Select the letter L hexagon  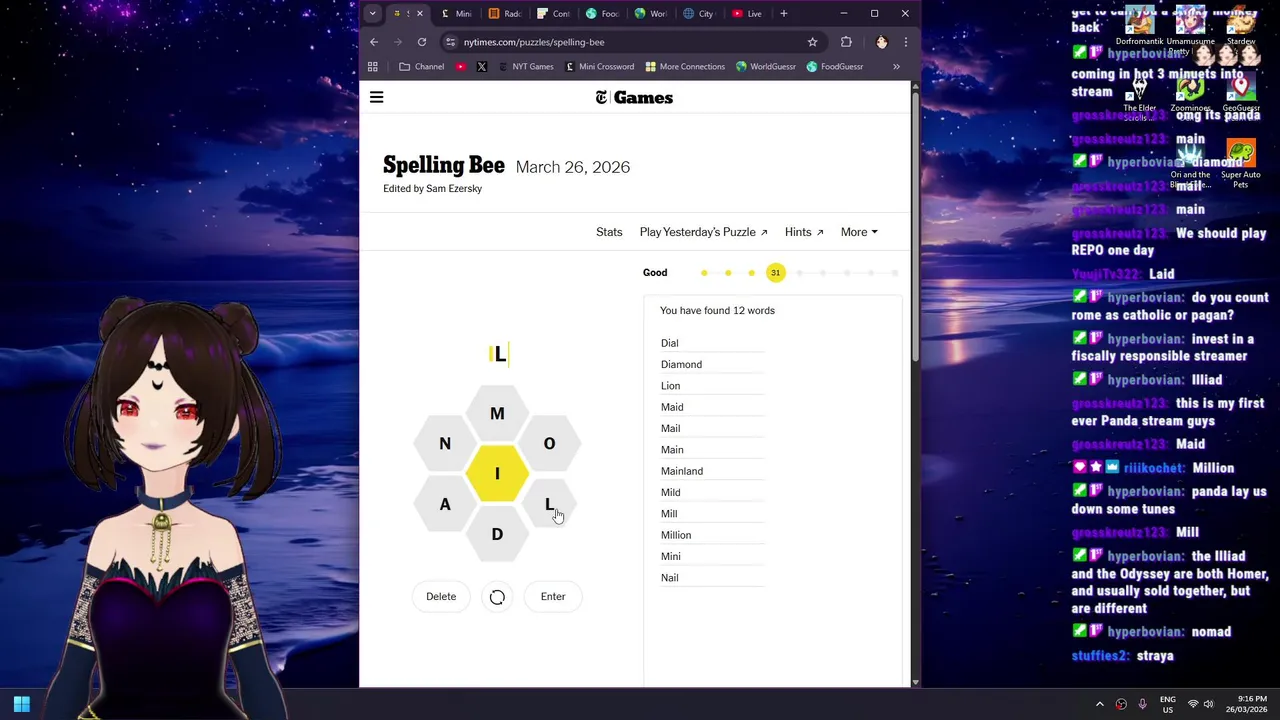(x=549, y=504)
